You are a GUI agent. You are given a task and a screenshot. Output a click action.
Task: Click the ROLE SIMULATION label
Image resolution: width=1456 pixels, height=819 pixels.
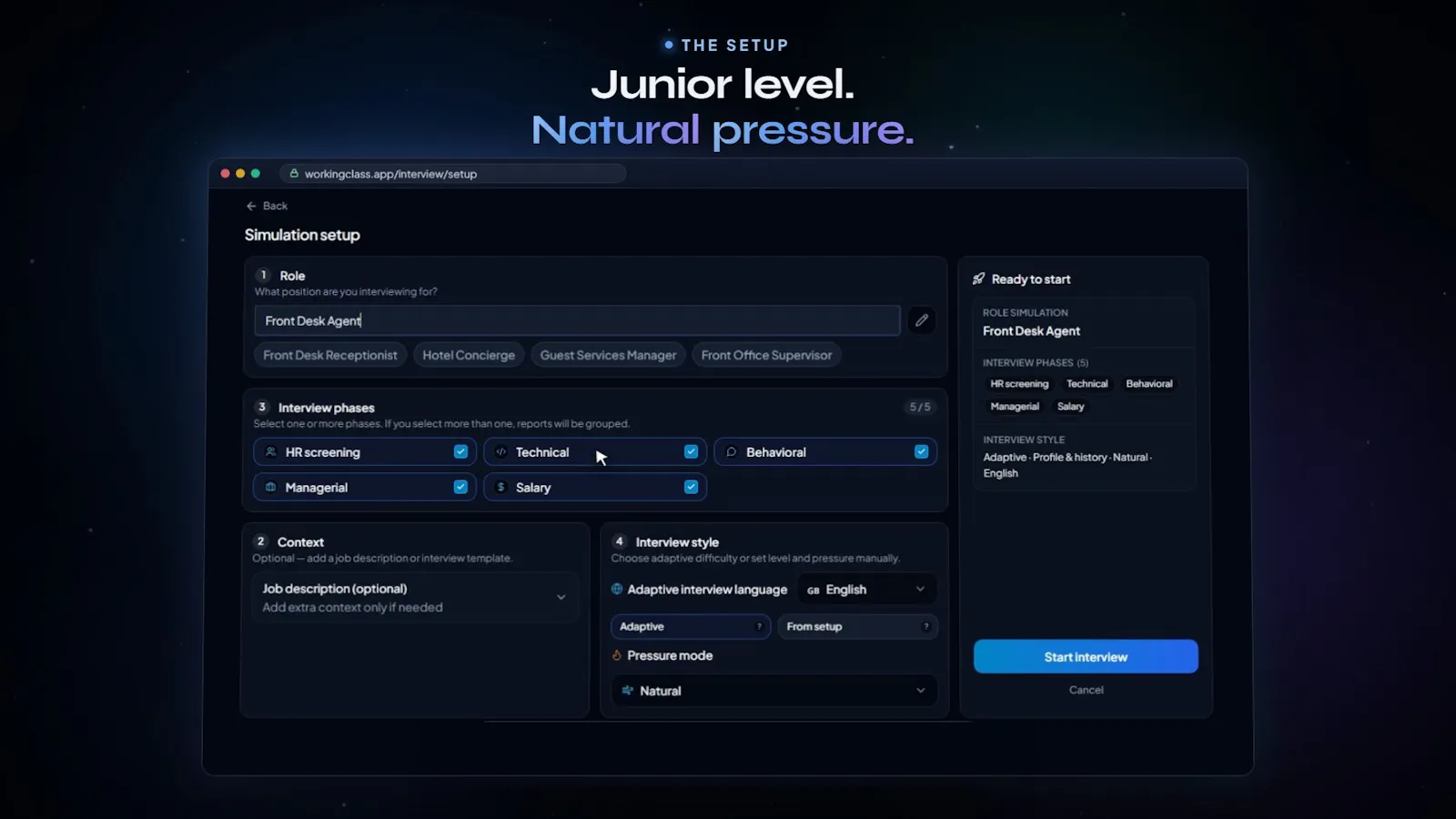click(1025, 312)
